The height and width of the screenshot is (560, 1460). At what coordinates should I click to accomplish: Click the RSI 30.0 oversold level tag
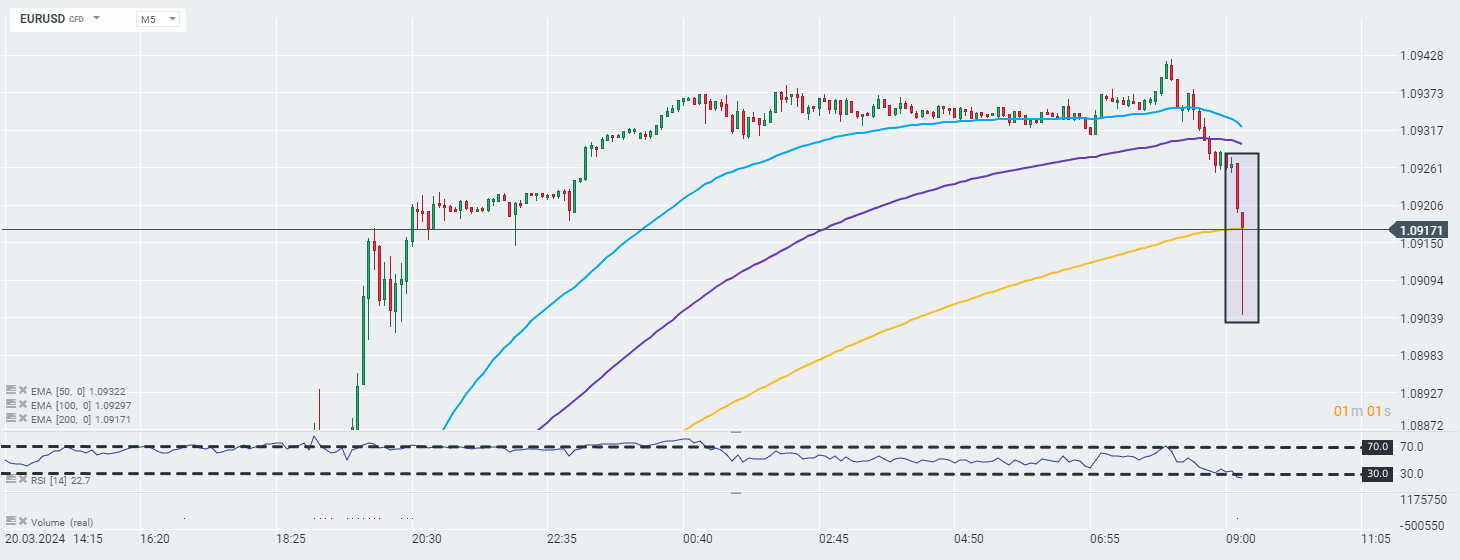click(1377, 474)
